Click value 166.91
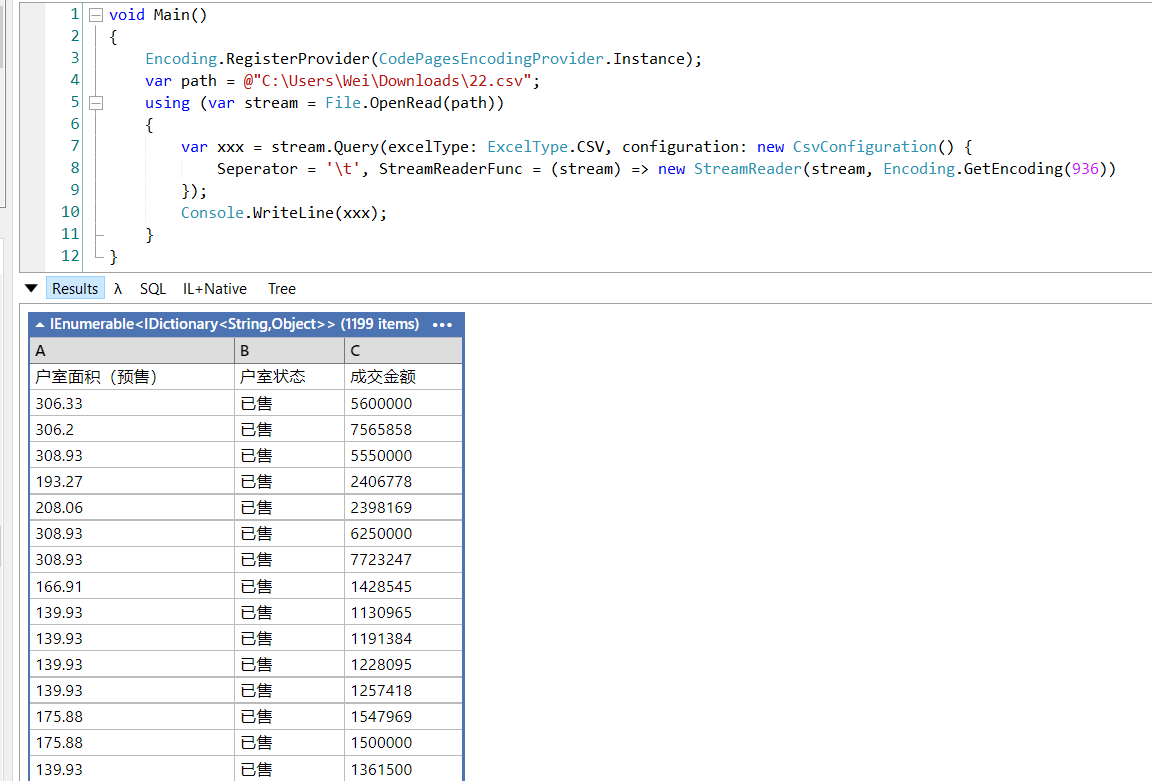The width and height of the screenshot is (1152, 781). (x=59, y=586)
